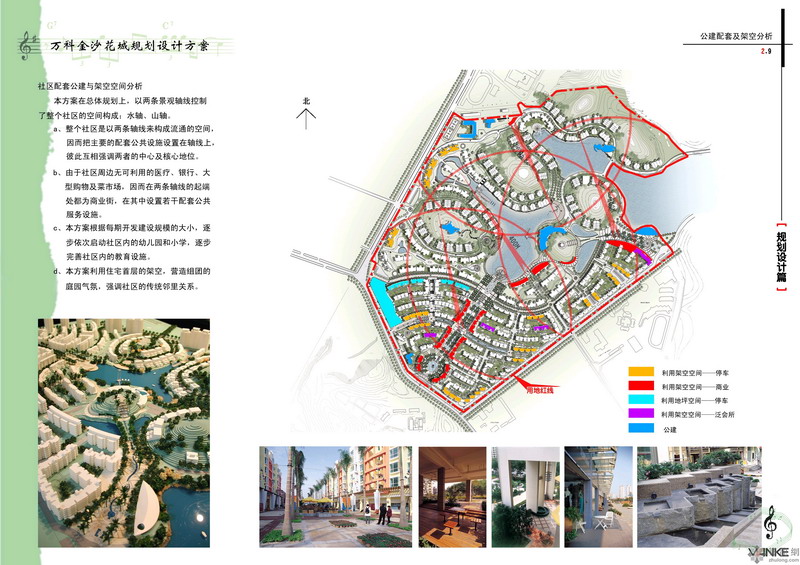Click the line 彼此互相强调两者的中心及核心地位
Image resolution: width=800 pixels, height=565 pixels.
133,157
